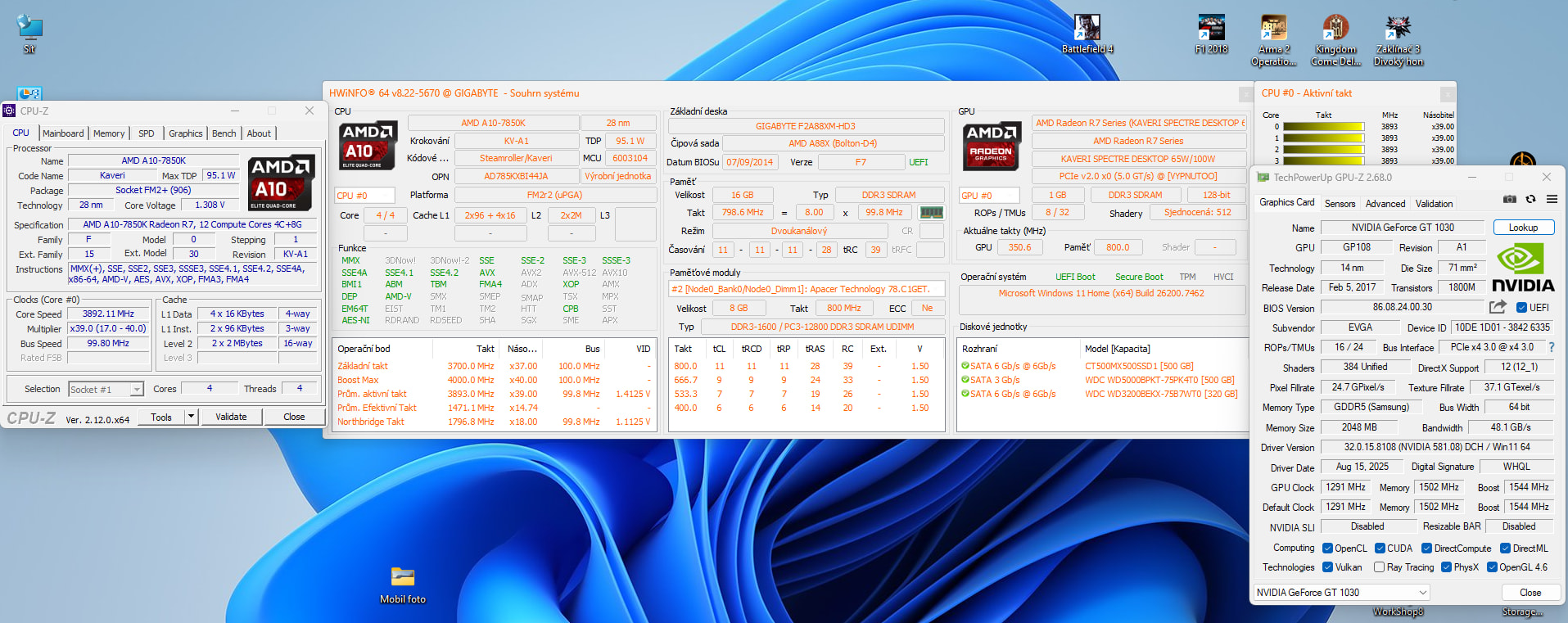Switch to the Sensors tab in GPU-Z
Image resolution: width=1568 pixels, height=623 pixels.
pos(1340,204)
